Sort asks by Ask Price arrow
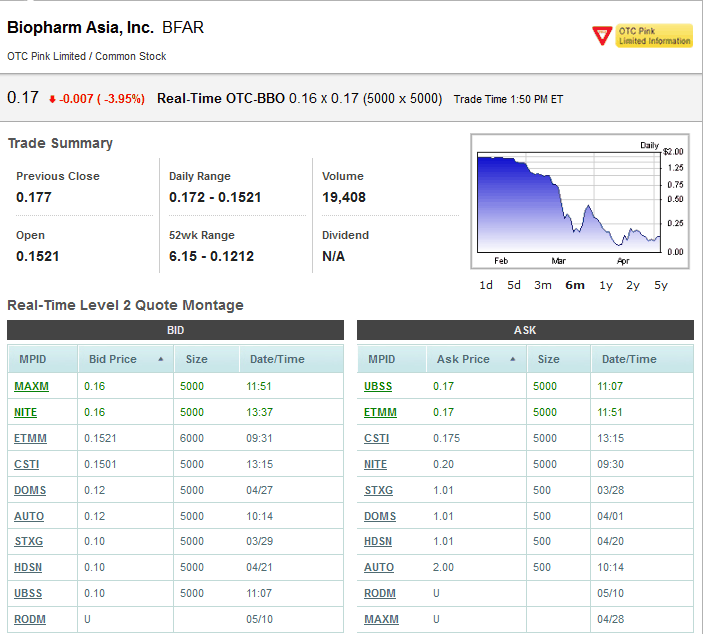This screenshot has height=634, width=703. tap(513, 359)
